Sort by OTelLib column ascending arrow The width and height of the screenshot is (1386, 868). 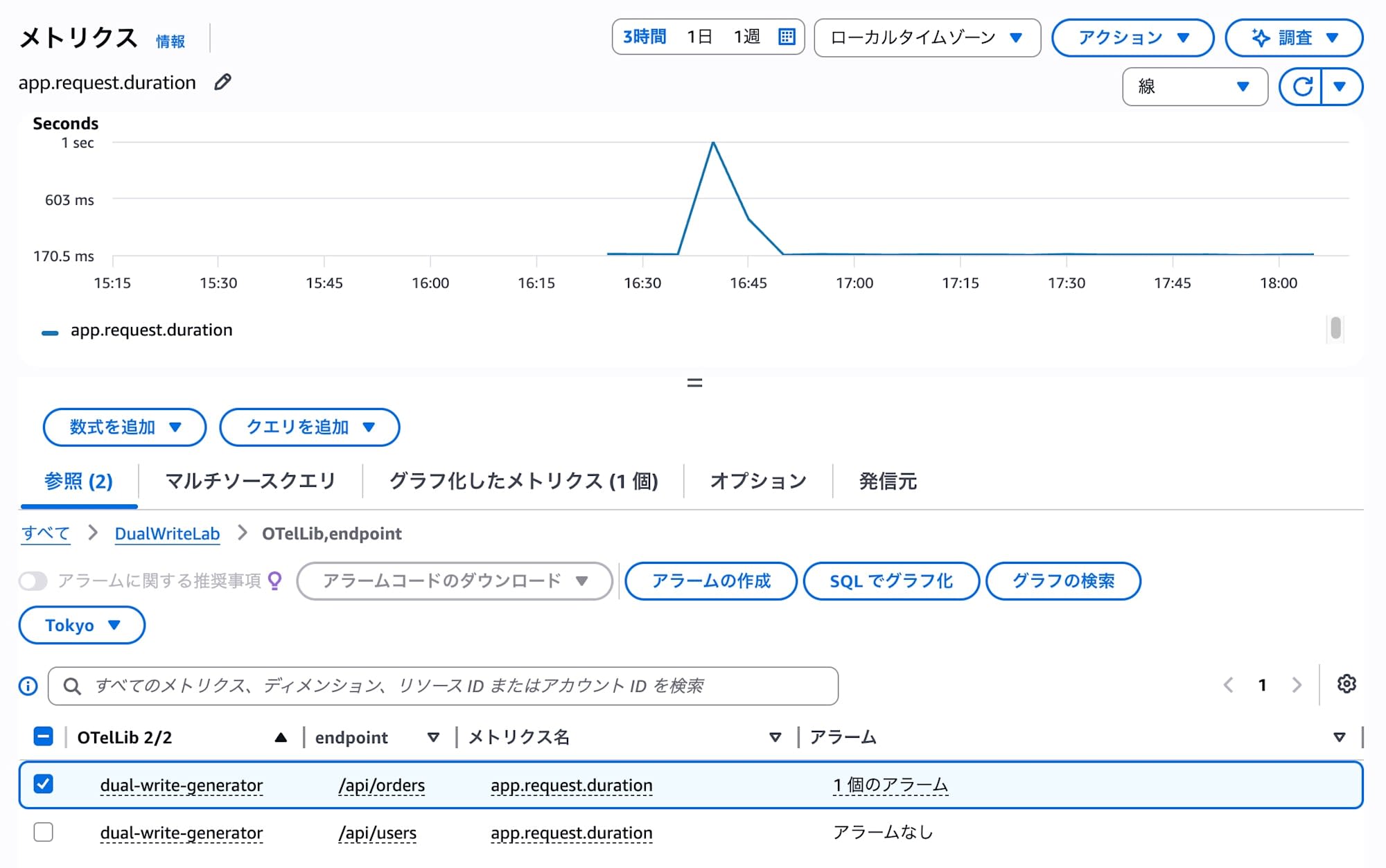click(281, 738)
